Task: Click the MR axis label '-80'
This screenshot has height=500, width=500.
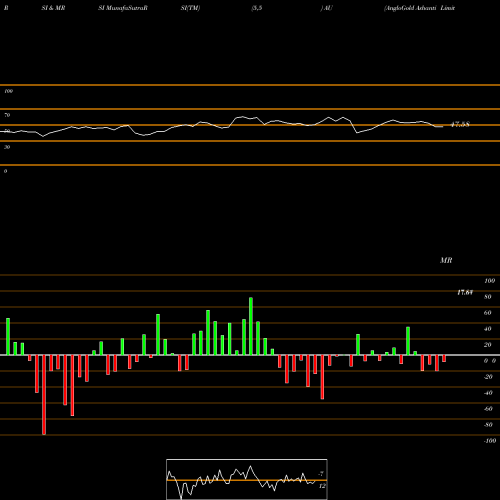Action: (488, 425)
